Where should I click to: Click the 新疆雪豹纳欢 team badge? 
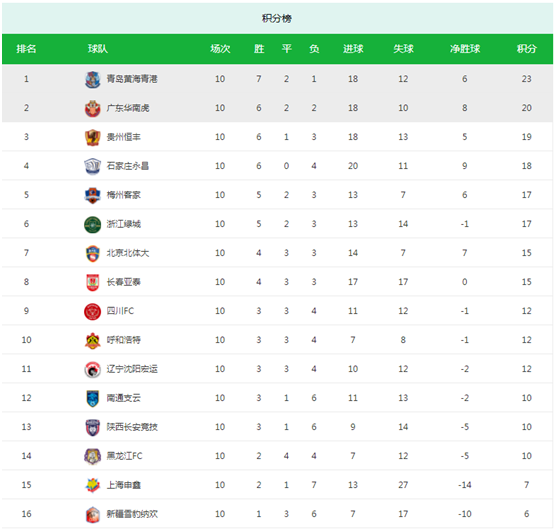point(93,515)
